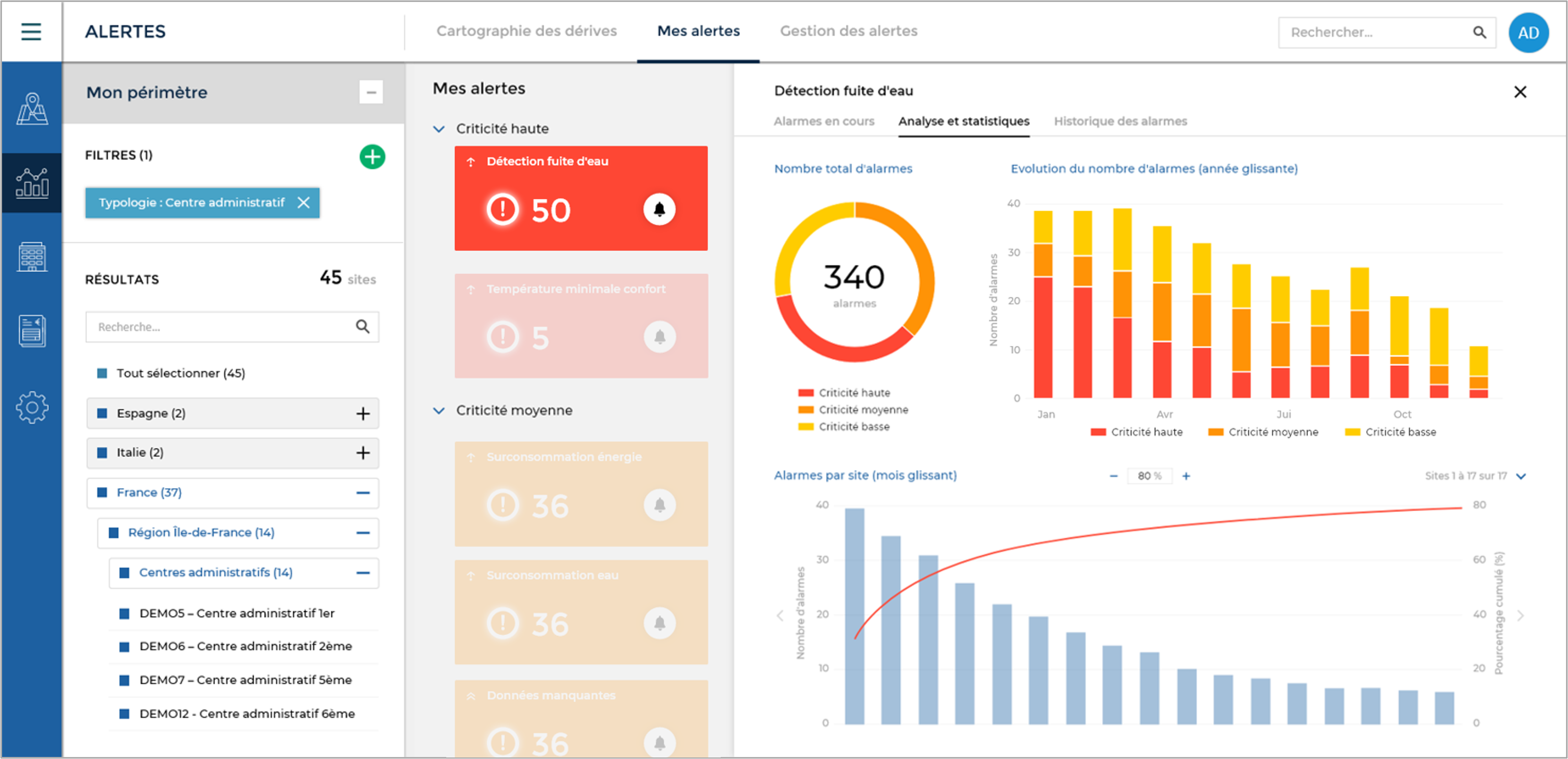Click Criticité moyenne swatch in donut legend

[805, 410]
